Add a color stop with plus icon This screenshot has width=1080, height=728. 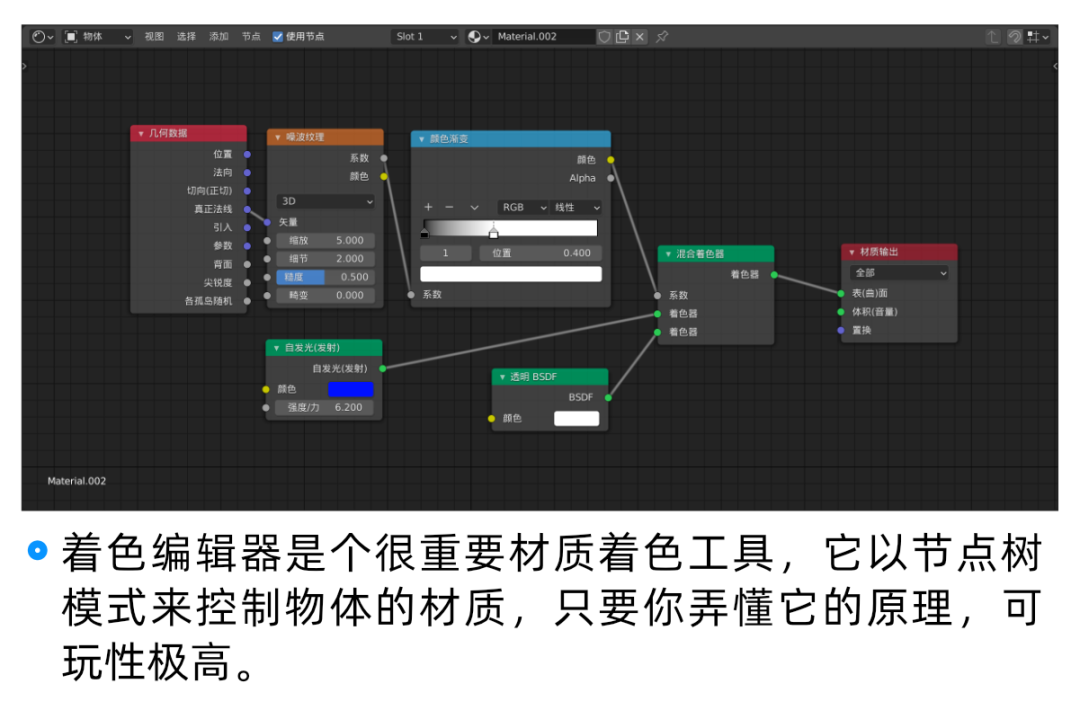pos(428,207)
